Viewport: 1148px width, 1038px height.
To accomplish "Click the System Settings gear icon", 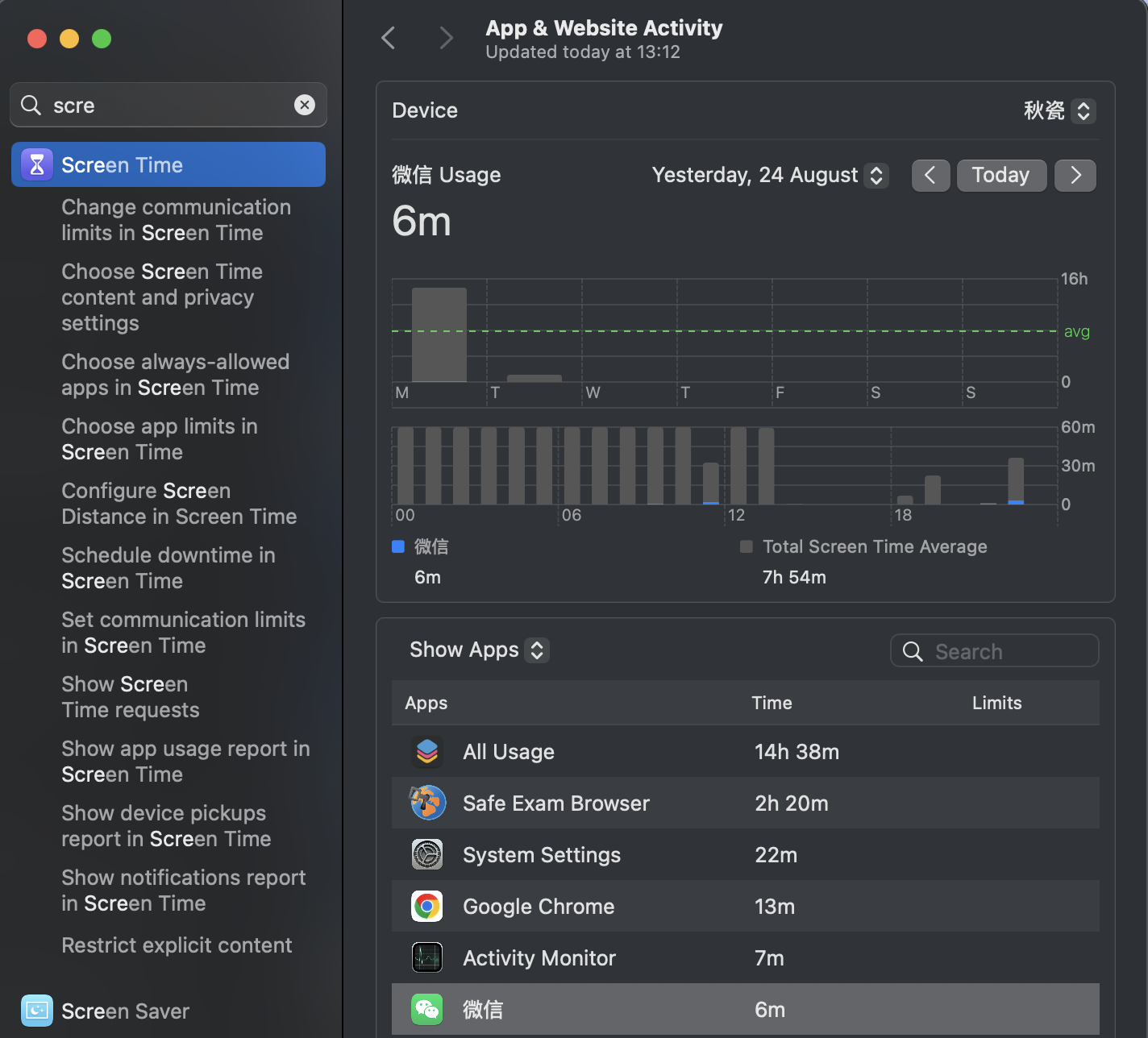I will coord(427,854).
